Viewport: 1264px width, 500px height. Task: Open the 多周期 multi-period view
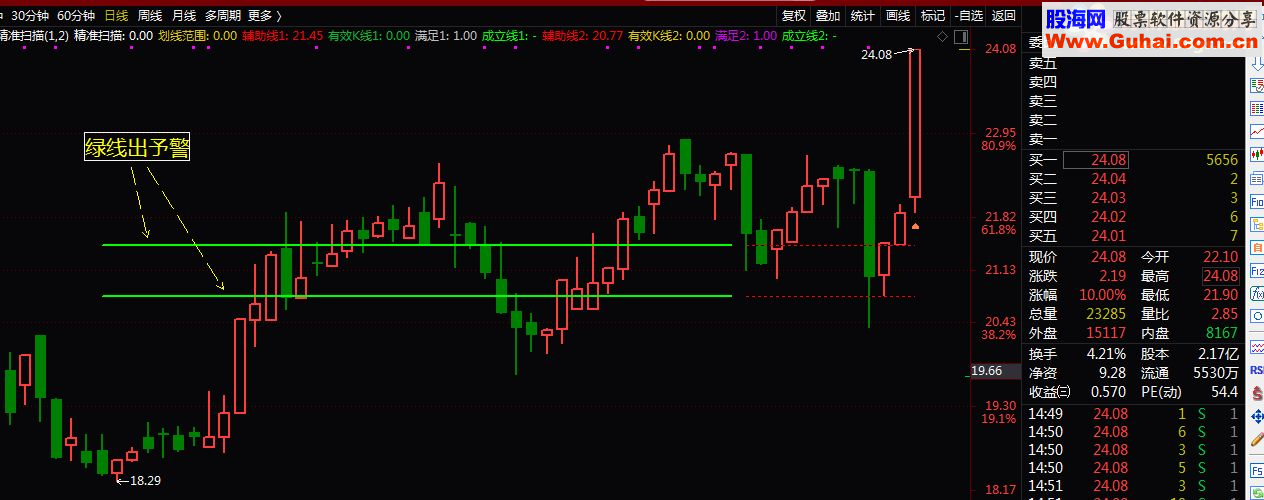[x=223, y=16]
